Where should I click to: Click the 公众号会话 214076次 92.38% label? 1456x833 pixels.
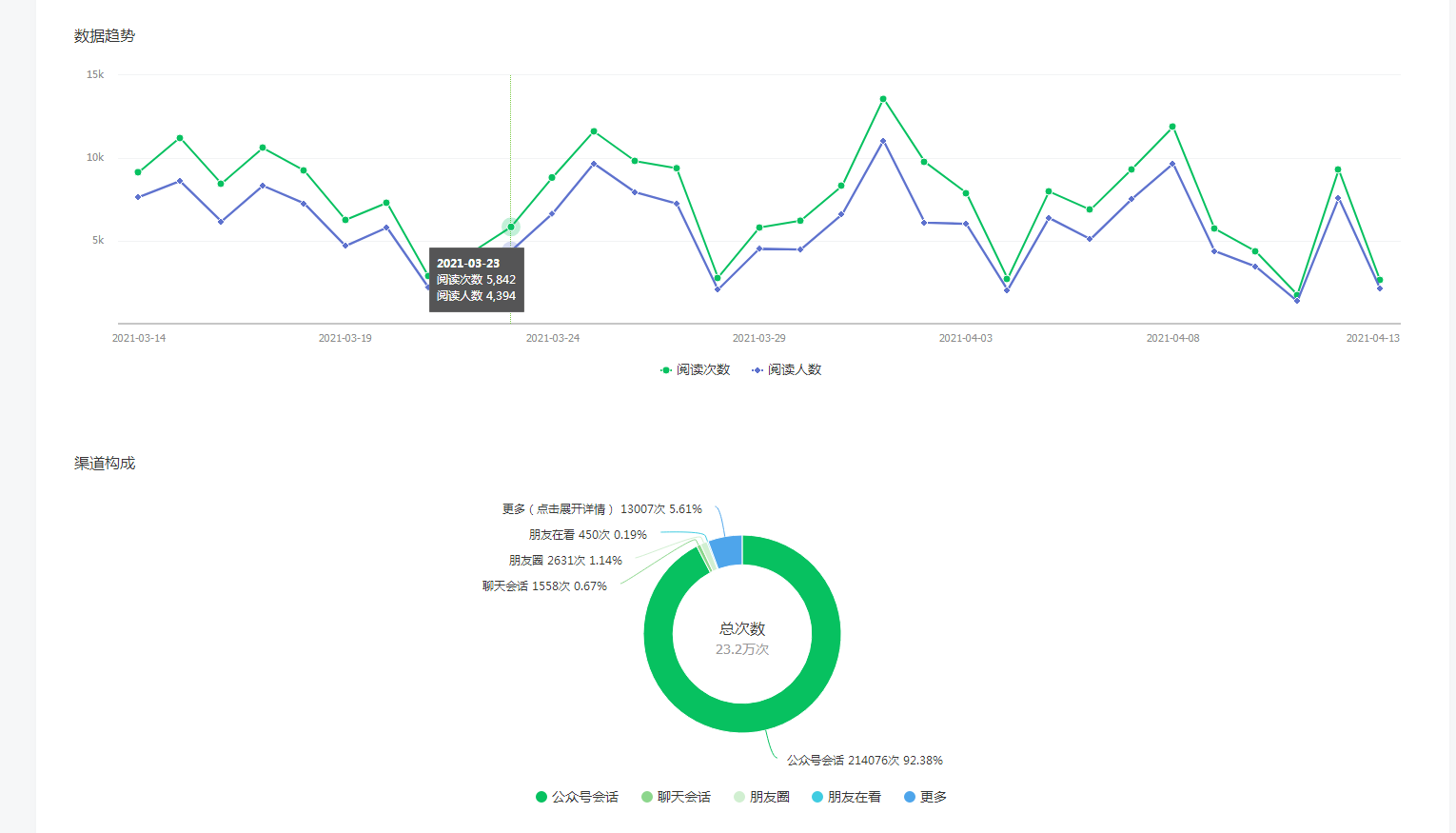point(864,761)
